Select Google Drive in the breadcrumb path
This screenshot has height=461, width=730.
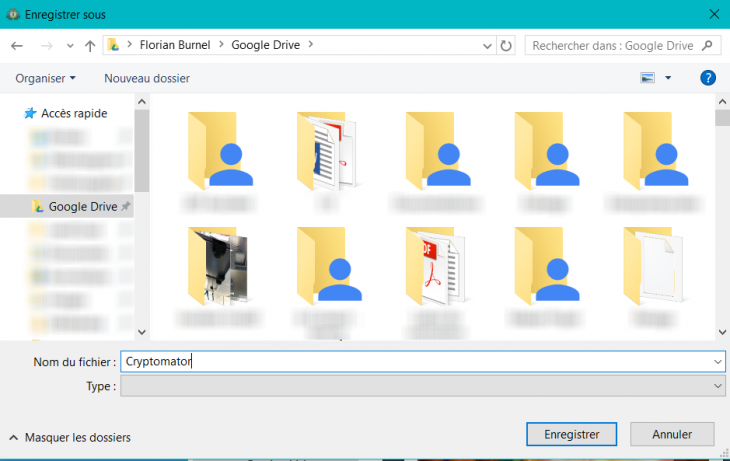[265, 45]
